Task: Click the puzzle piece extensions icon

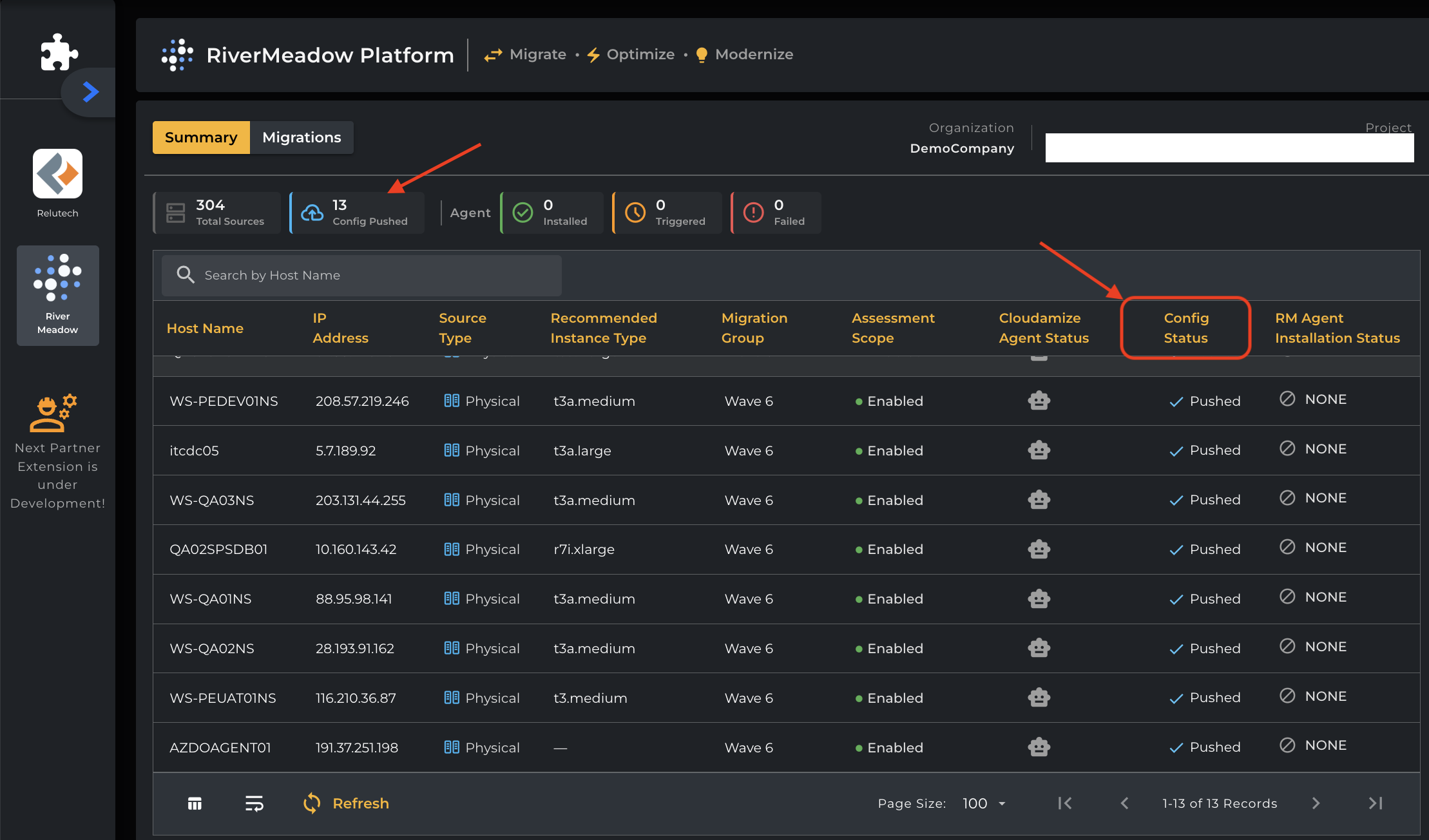Action: [x=59, y=52]
